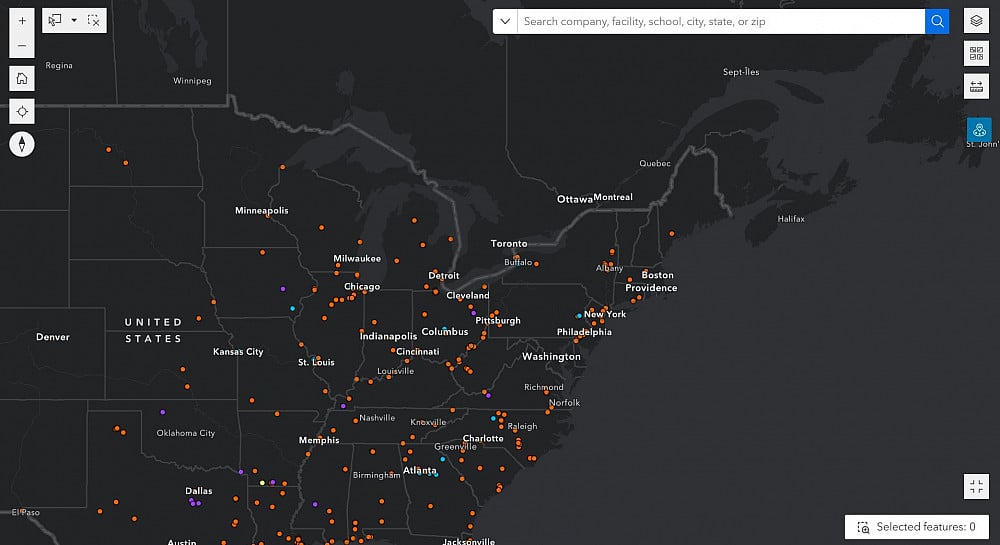The image size is (1000, 545).
Task: Click the Toronto map label
Action: (x=509, y=243)
